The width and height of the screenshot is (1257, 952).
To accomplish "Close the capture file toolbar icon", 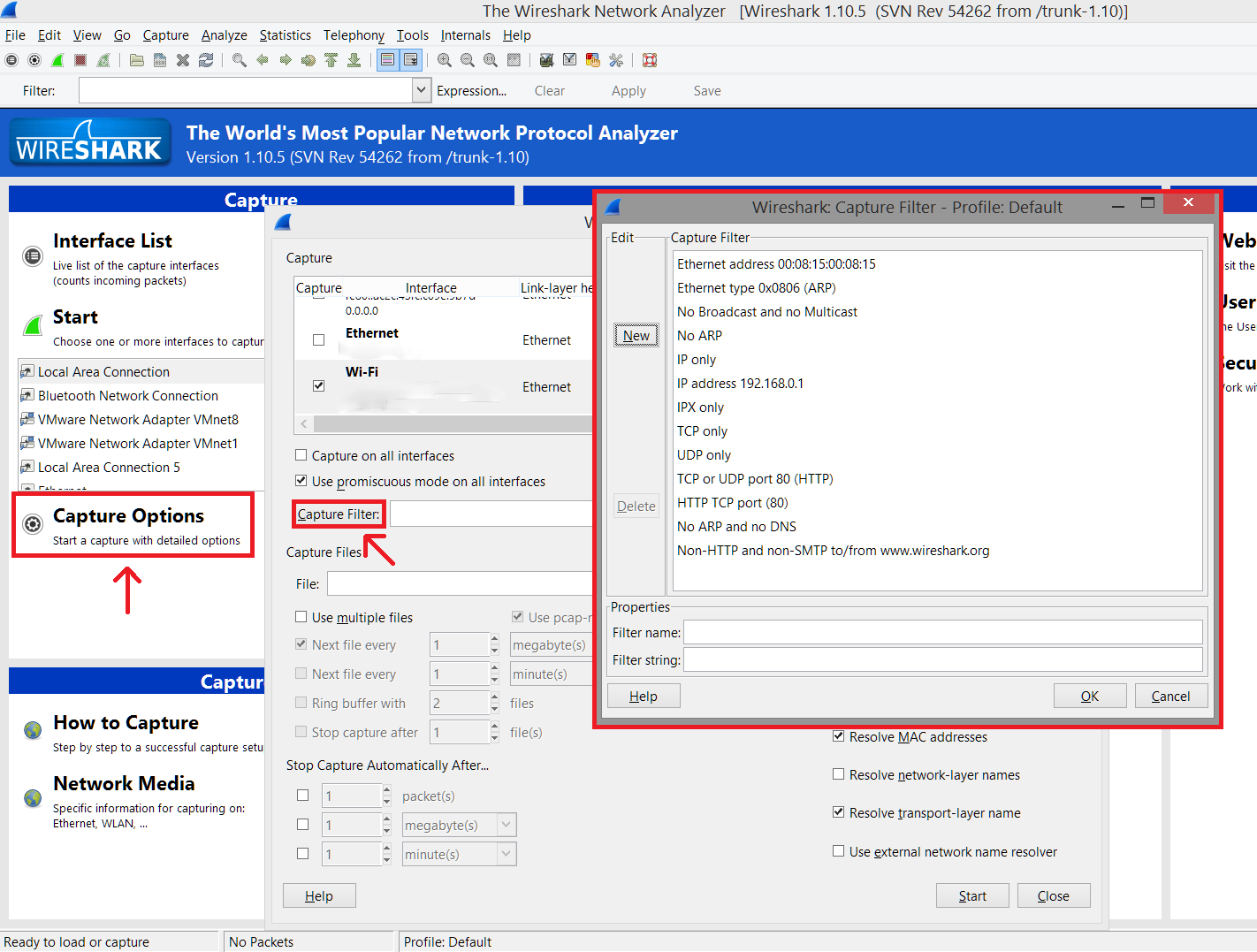I will (183, 60).
